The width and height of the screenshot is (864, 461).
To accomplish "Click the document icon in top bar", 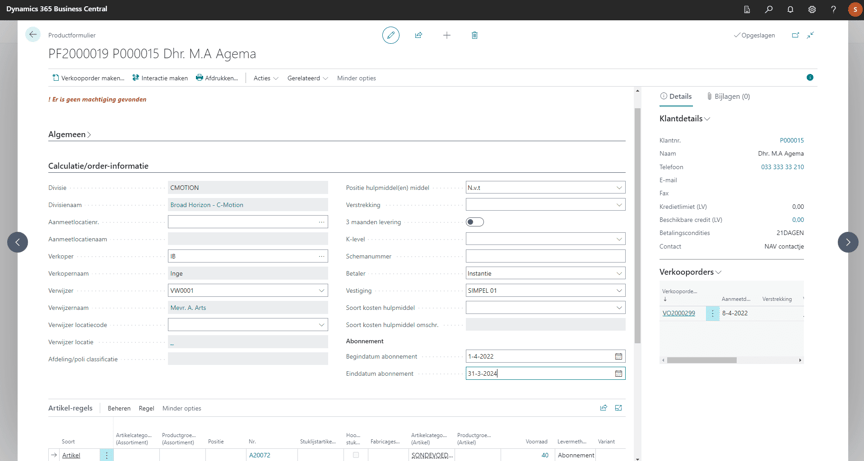I will [747, 9].
